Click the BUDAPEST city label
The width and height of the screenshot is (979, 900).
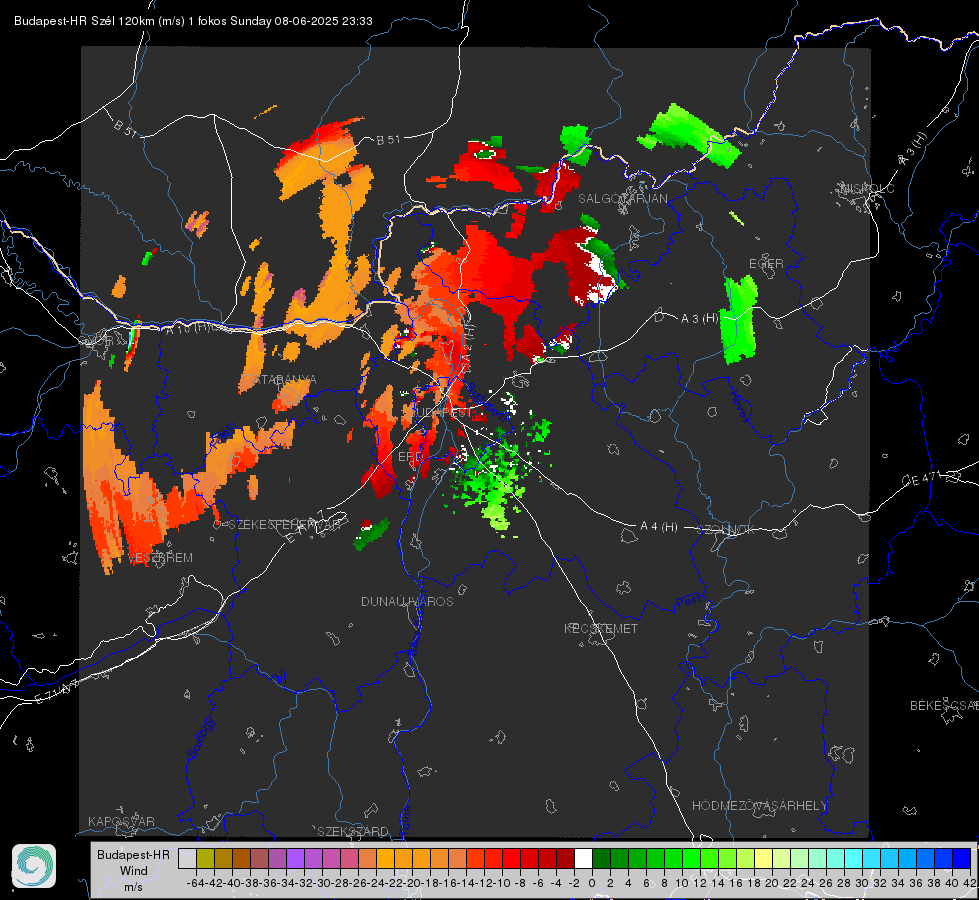[441, 412]
